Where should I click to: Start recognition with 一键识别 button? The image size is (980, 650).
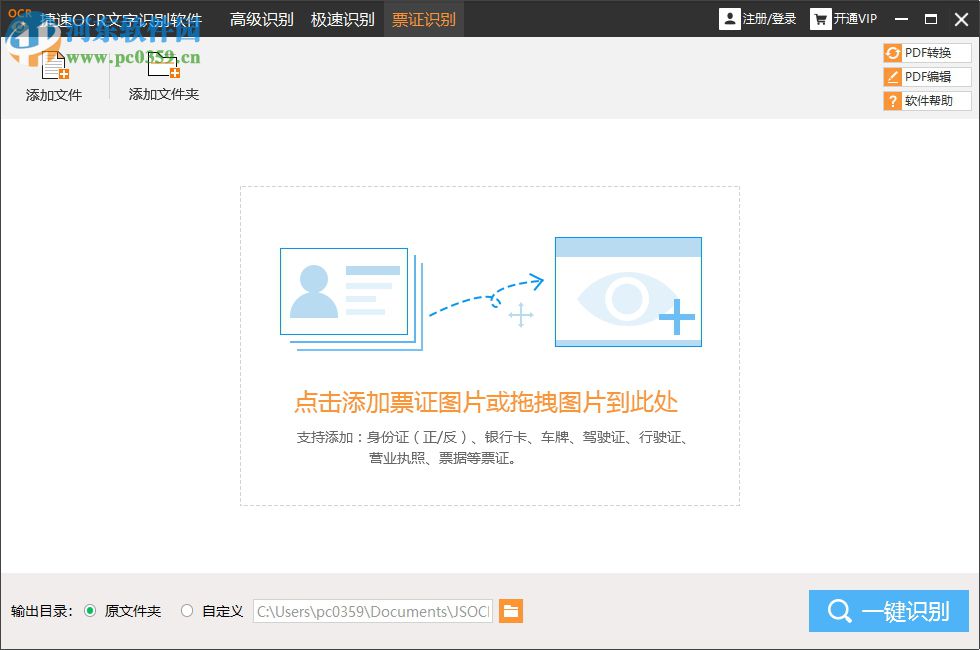(889, 611)
